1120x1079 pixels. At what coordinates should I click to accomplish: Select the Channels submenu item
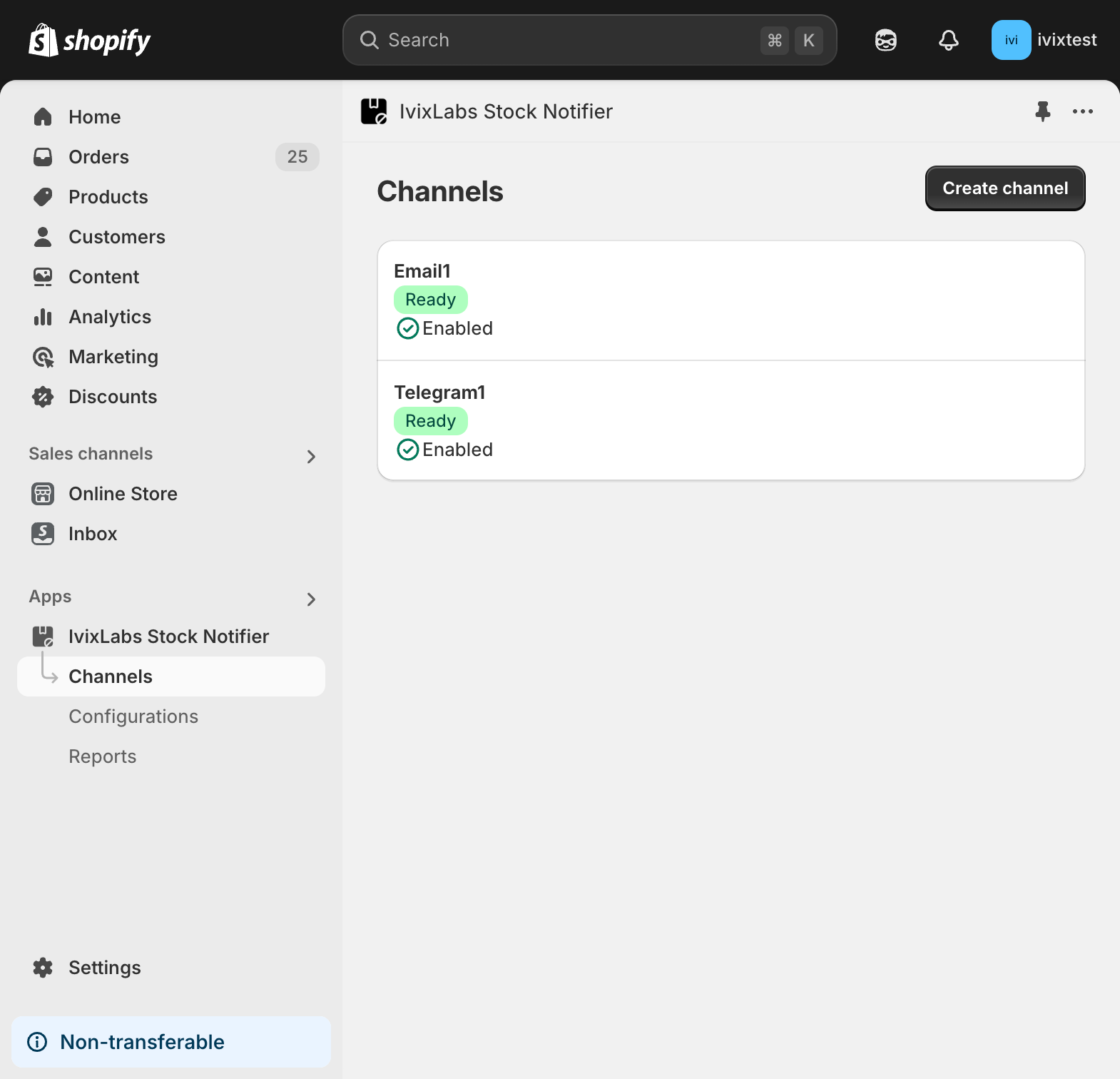pos(171,677)
